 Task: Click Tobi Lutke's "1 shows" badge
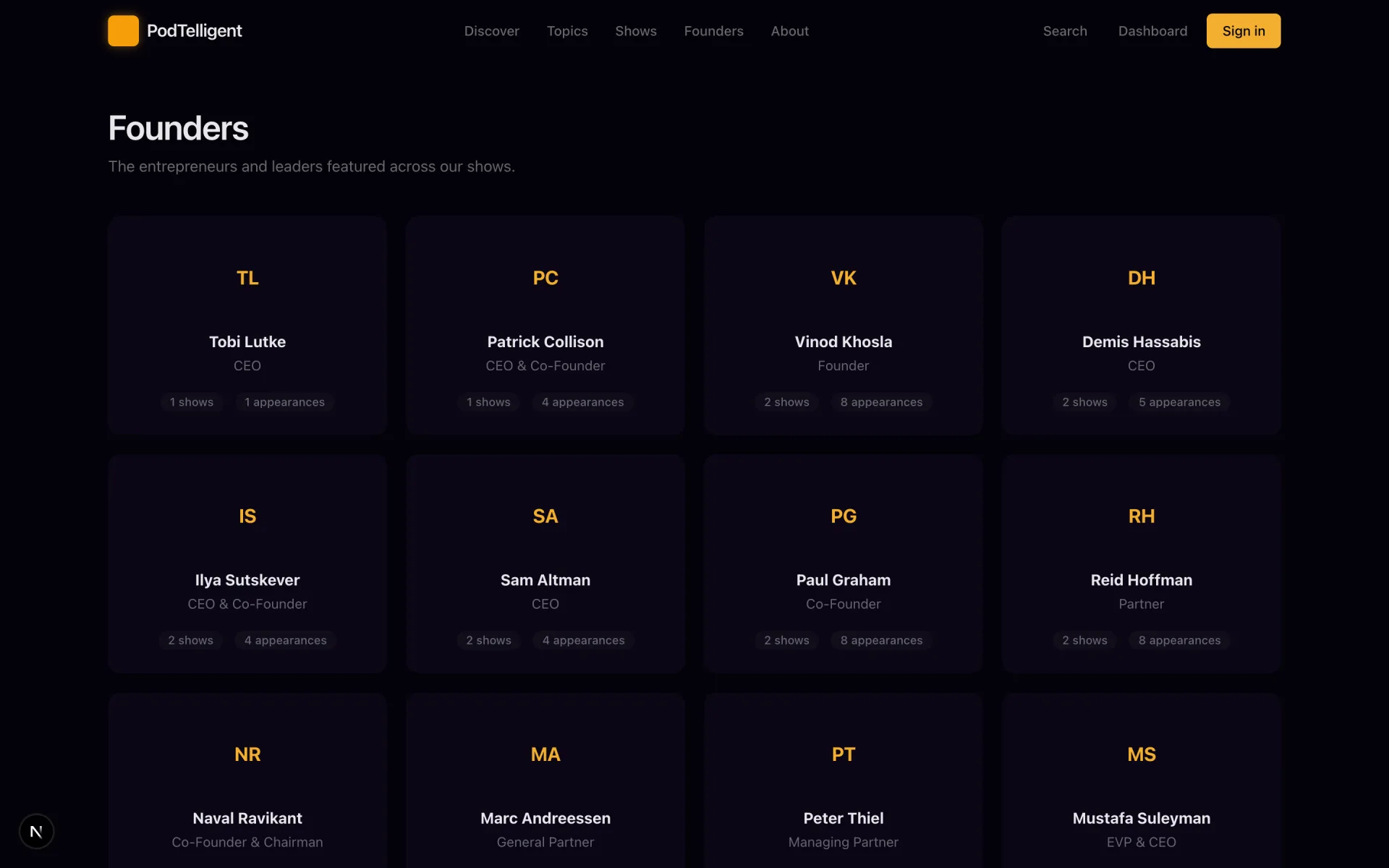192,402
